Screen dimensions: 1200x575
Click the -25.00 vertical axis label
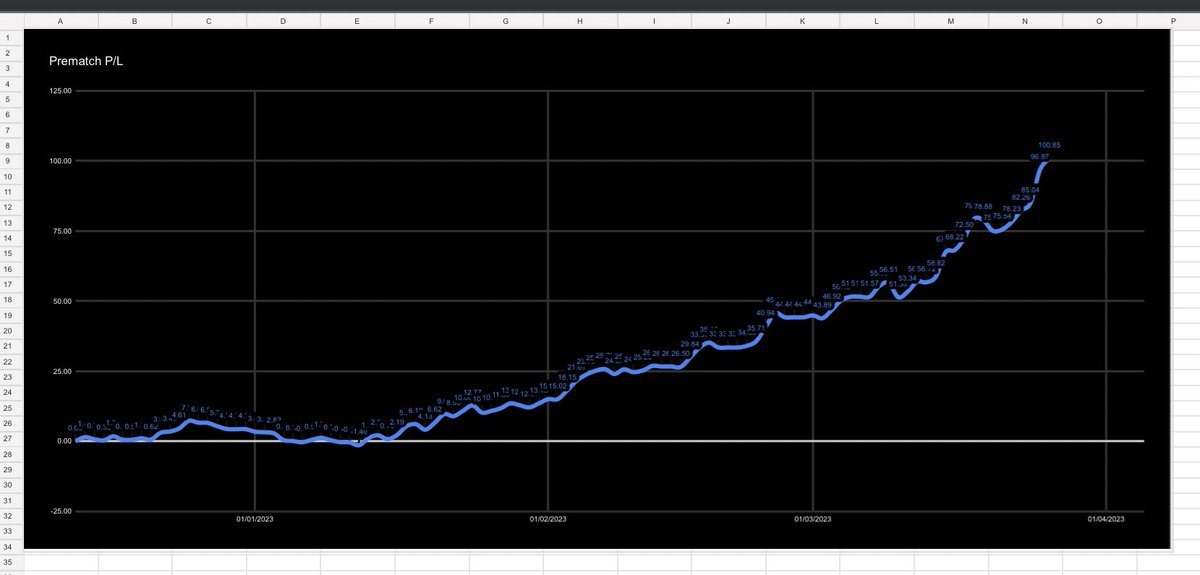59,511
